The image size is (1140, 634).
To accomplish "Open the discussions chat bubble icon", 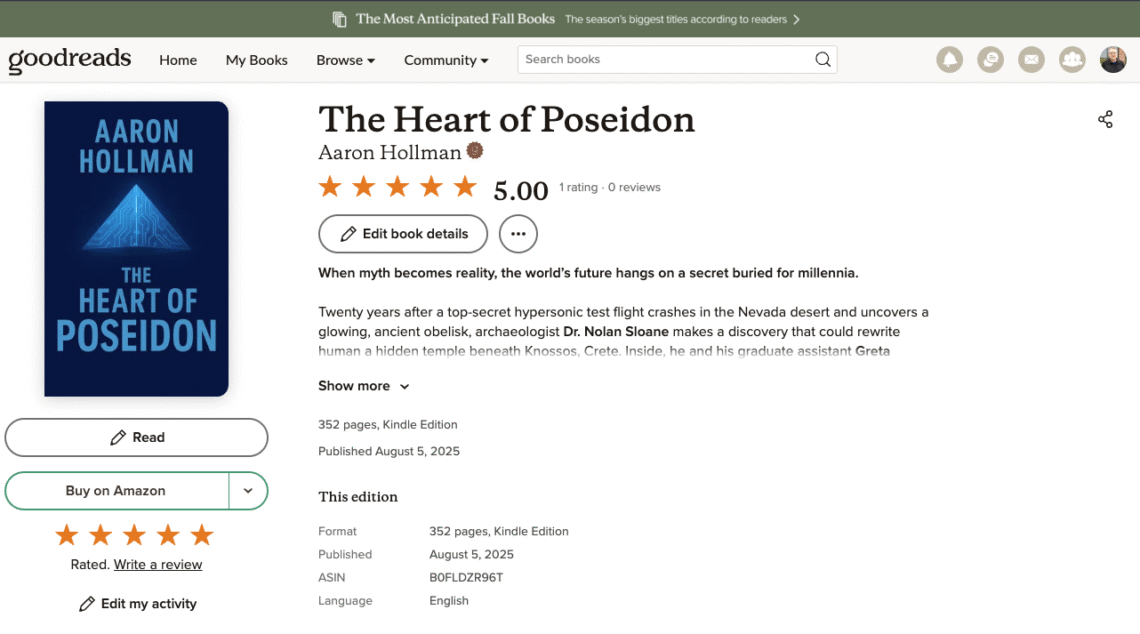I will (990, 60).
